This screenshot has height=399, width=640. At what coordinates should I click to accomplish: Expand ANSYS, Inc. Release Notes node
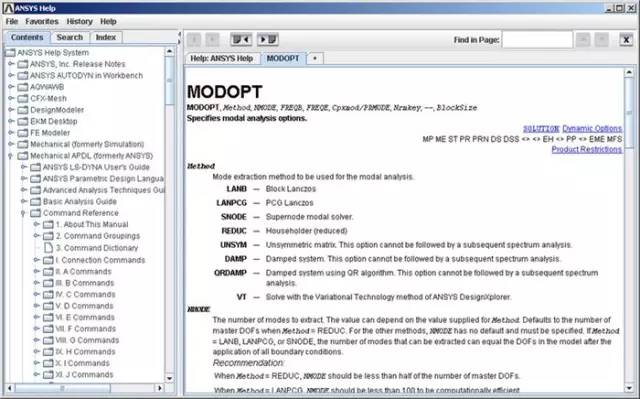pos(11,64)
